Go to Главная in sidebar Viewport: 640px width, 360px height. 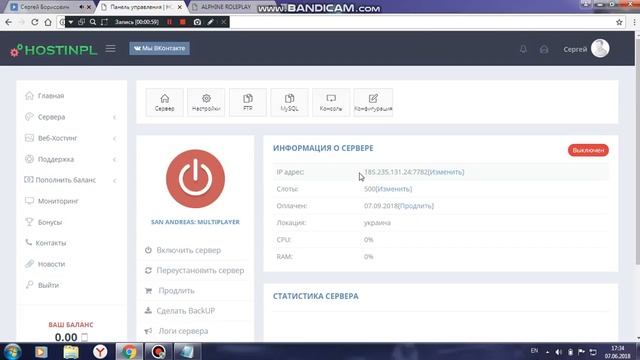click(51, 96)
